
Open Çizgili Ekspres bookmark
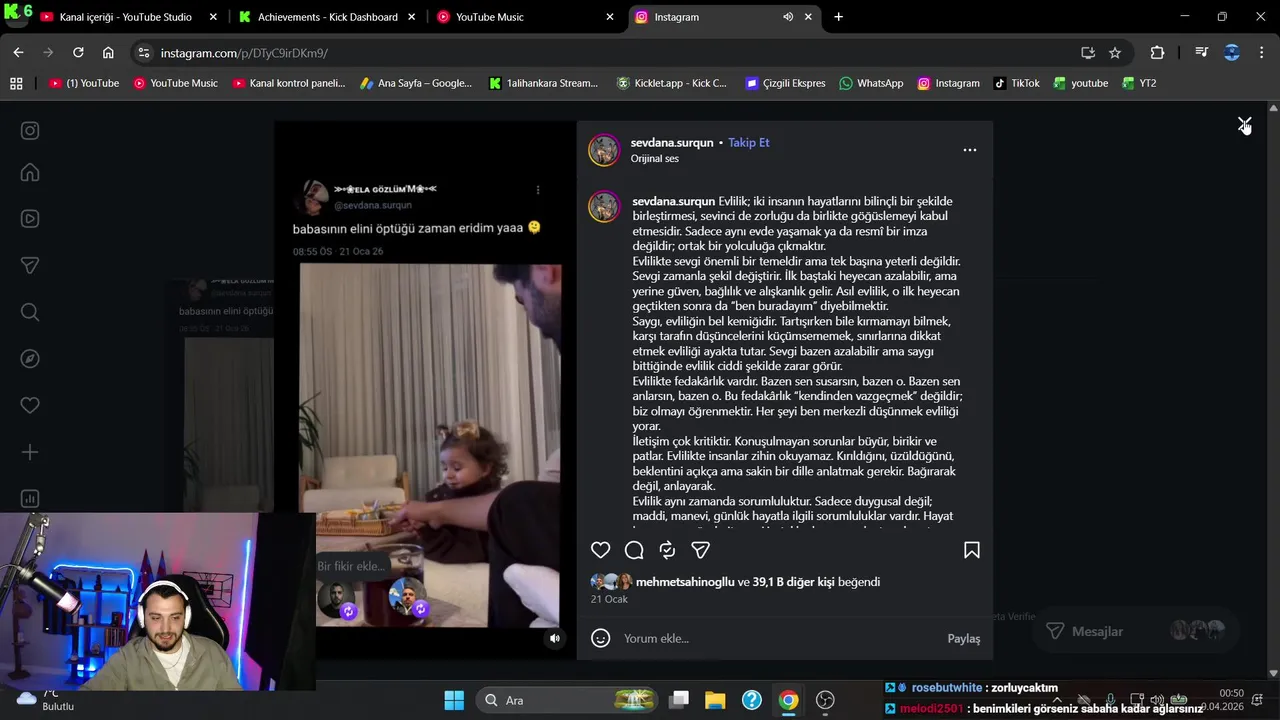pyautogui.click(x=785, y=83)
